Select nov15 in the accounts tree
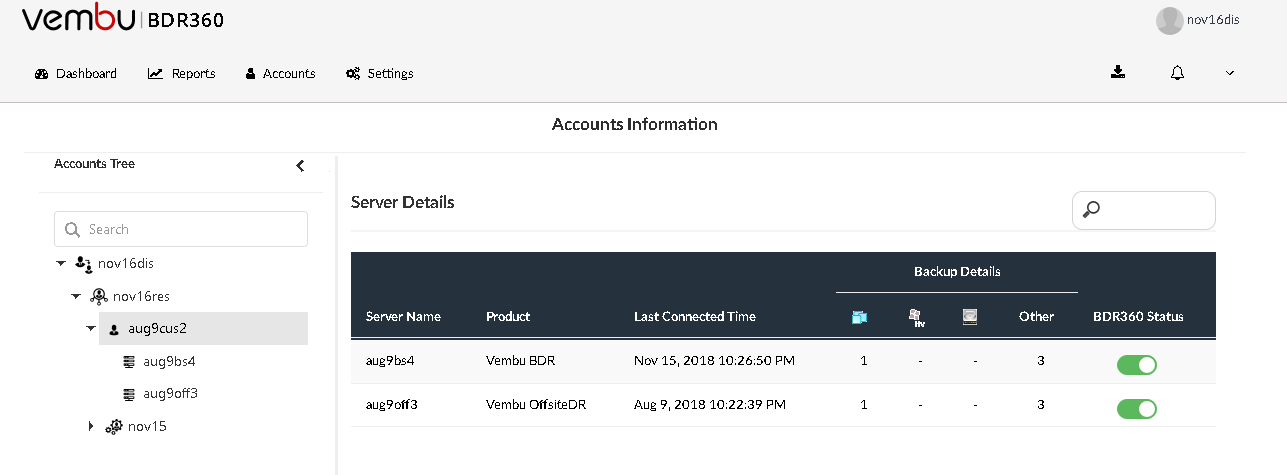The image size is (1287, 475). tap(147, 426)
